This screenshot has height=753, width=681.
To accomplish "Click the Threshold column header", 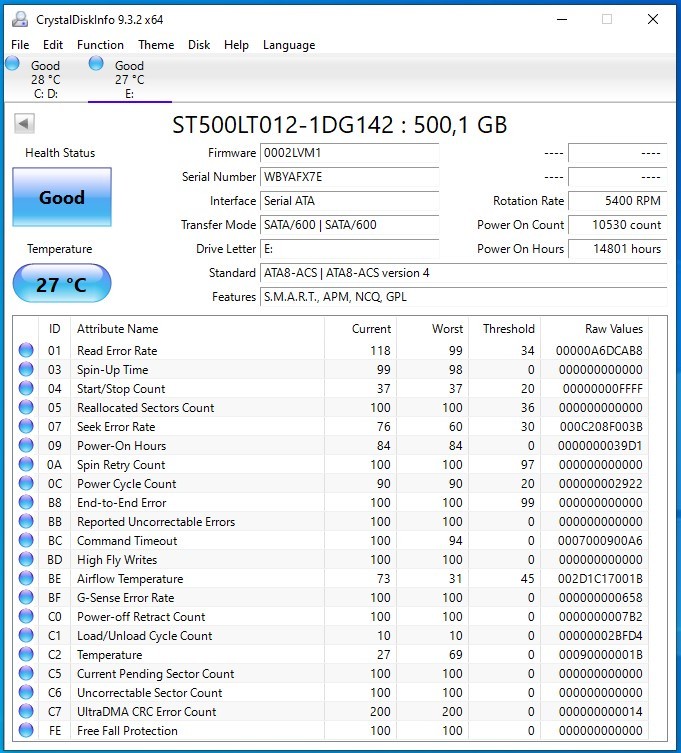I will (x=505, y=328).
